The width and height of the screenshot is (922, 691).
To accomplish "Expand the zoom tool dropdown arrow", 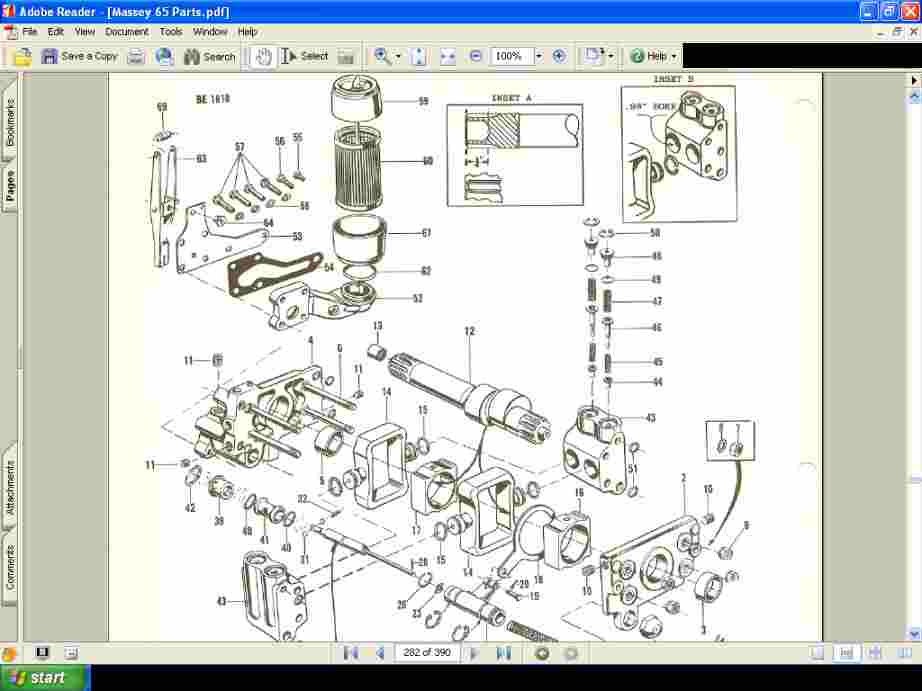I will (x=398, y=57).
